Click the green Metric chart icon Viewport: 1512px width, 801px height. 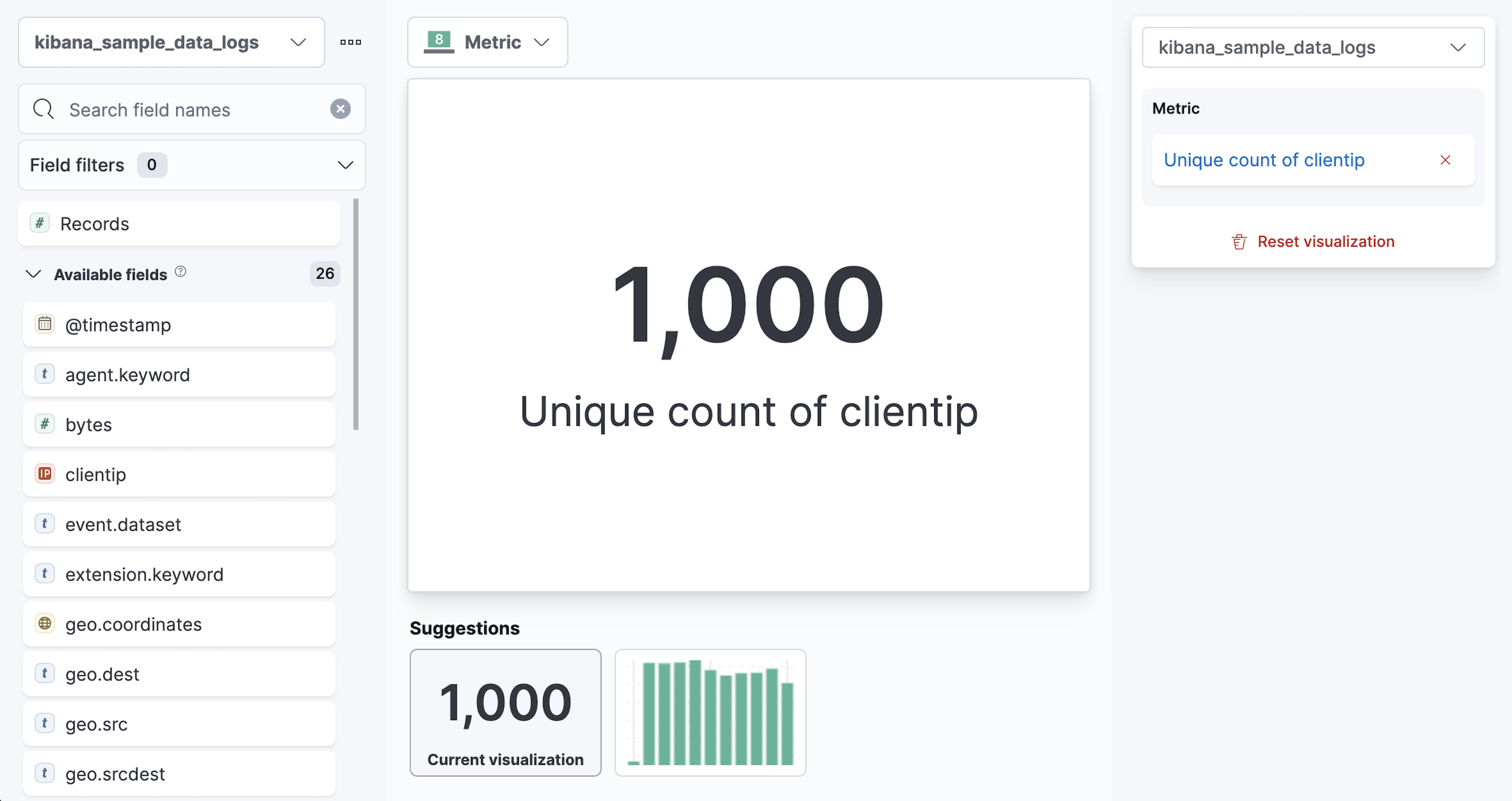coord(439,41)
